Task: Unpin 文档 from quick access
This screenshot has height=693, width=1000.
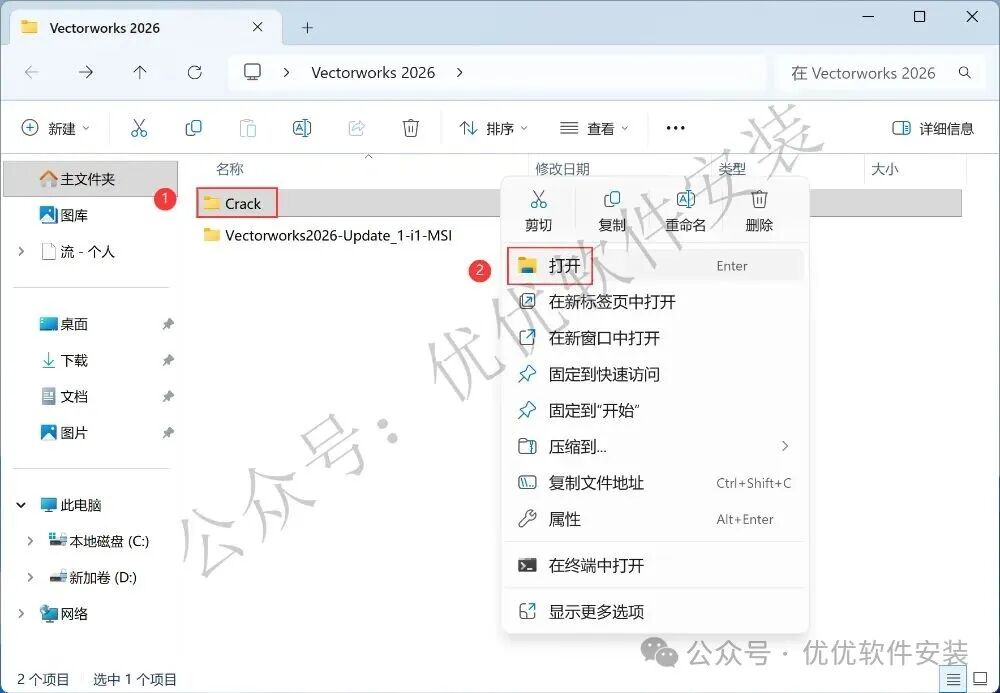Action: tap(168, 397)
